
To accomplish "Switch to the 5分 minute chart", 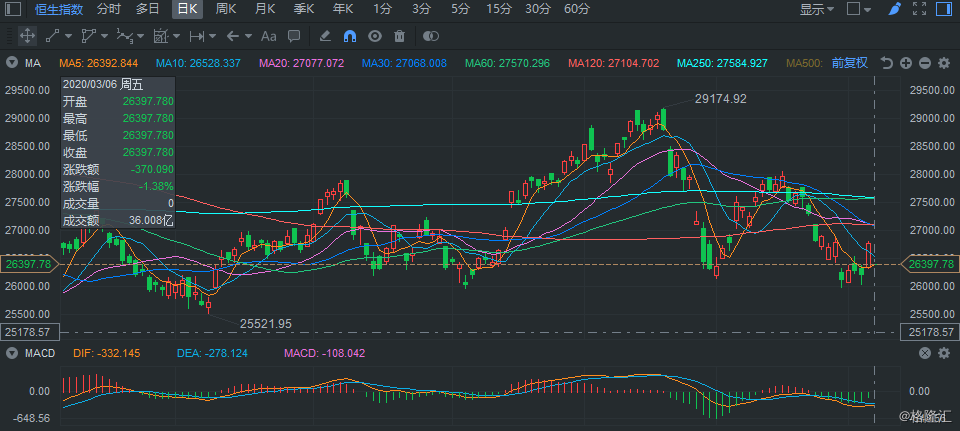I will pos(460,9).
